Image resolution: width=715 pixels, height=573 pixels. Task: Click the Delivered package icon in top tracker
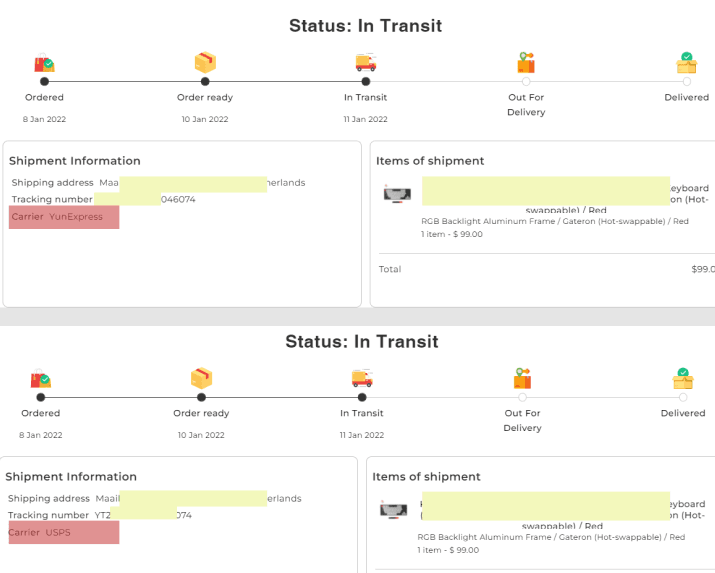click(686, 63)
